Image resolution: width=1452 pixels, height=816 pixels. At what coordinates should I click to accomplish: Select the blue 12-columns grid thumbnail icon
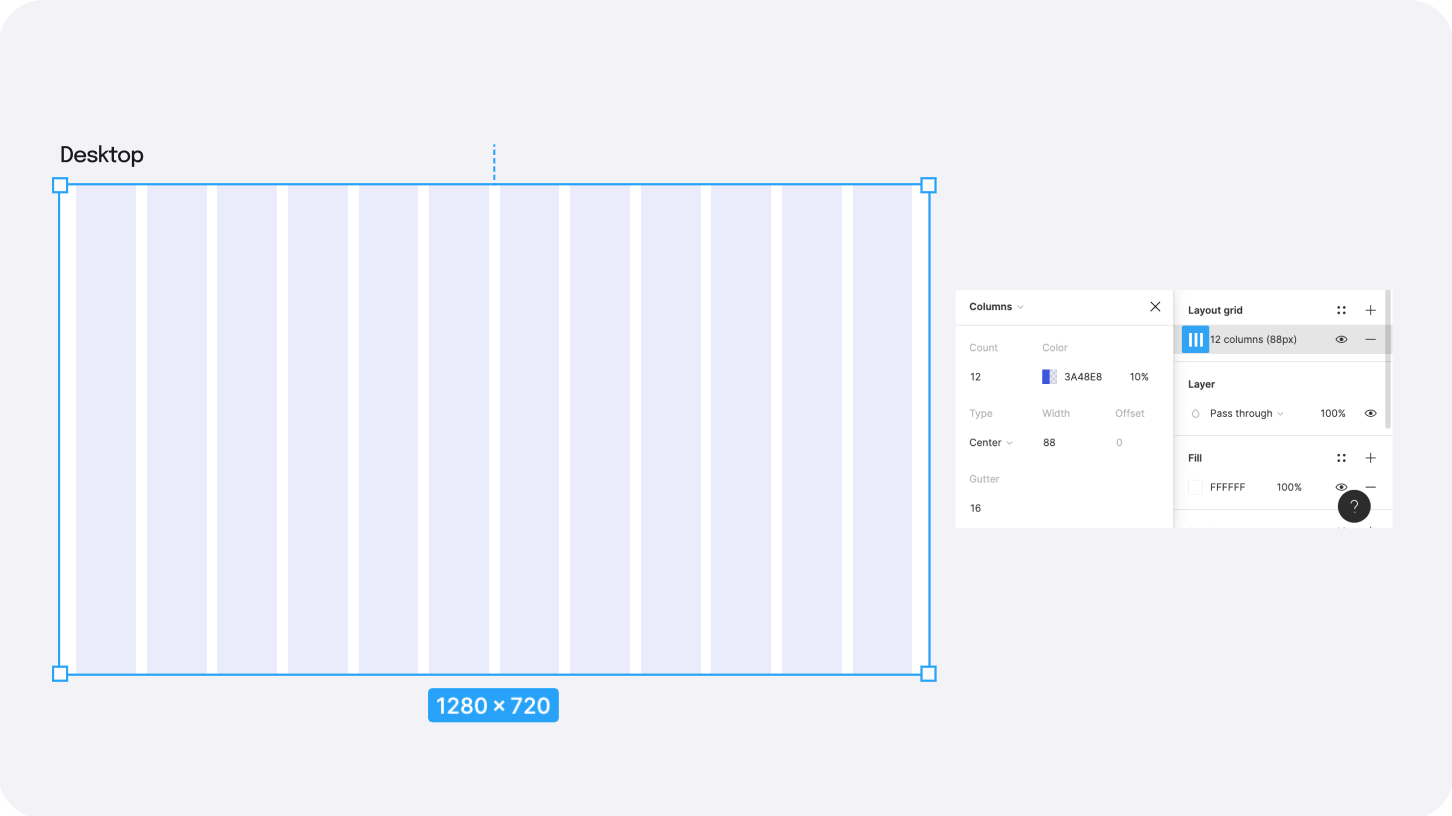(1195, 339)
